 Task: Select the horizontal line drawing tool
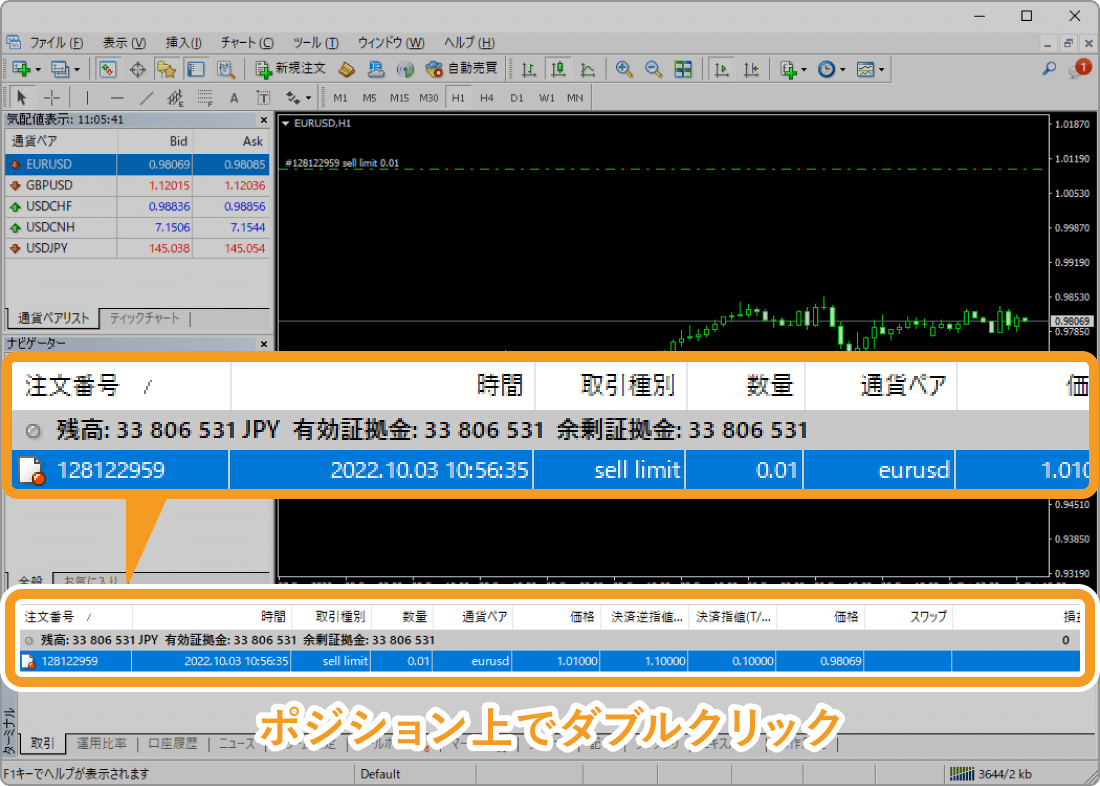pos(117,98)
